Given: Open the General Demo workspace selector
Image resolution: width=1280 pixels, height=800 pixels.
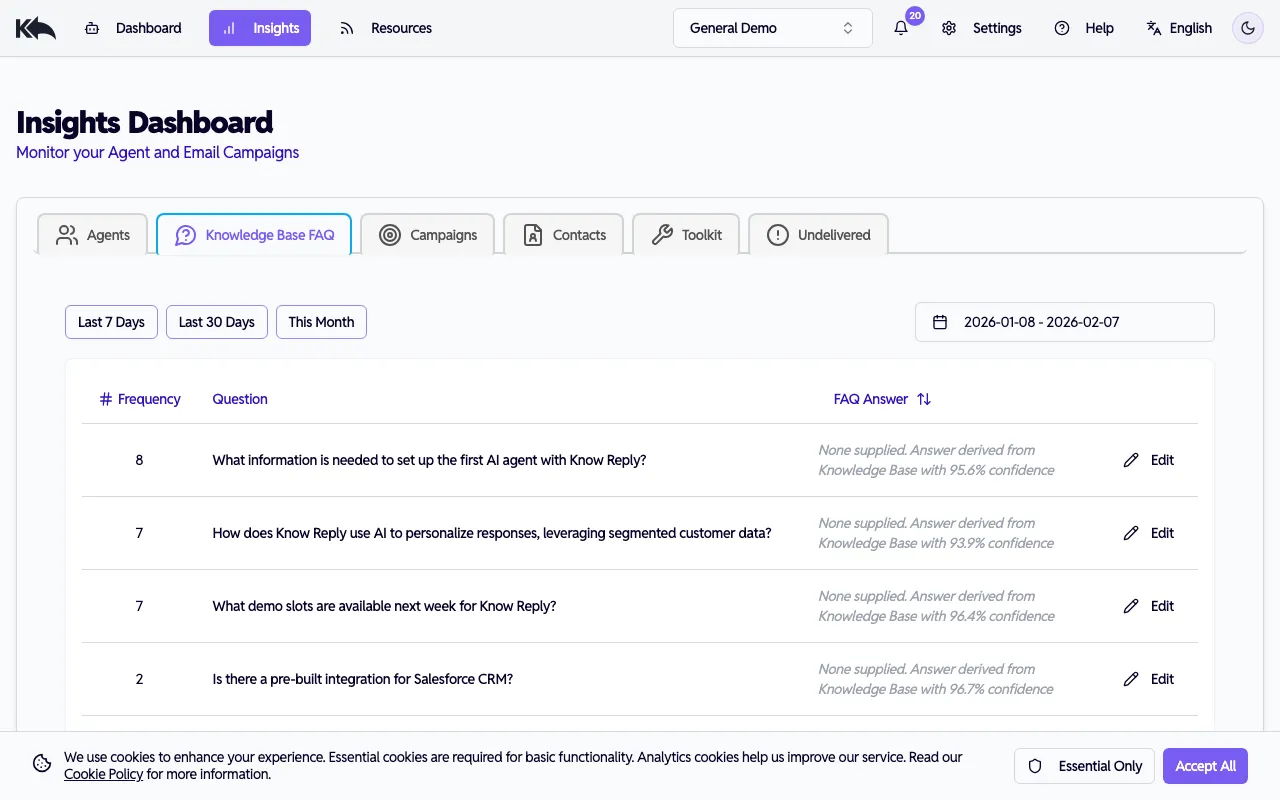Looking at the screenshot, I should tap(772, 28).
